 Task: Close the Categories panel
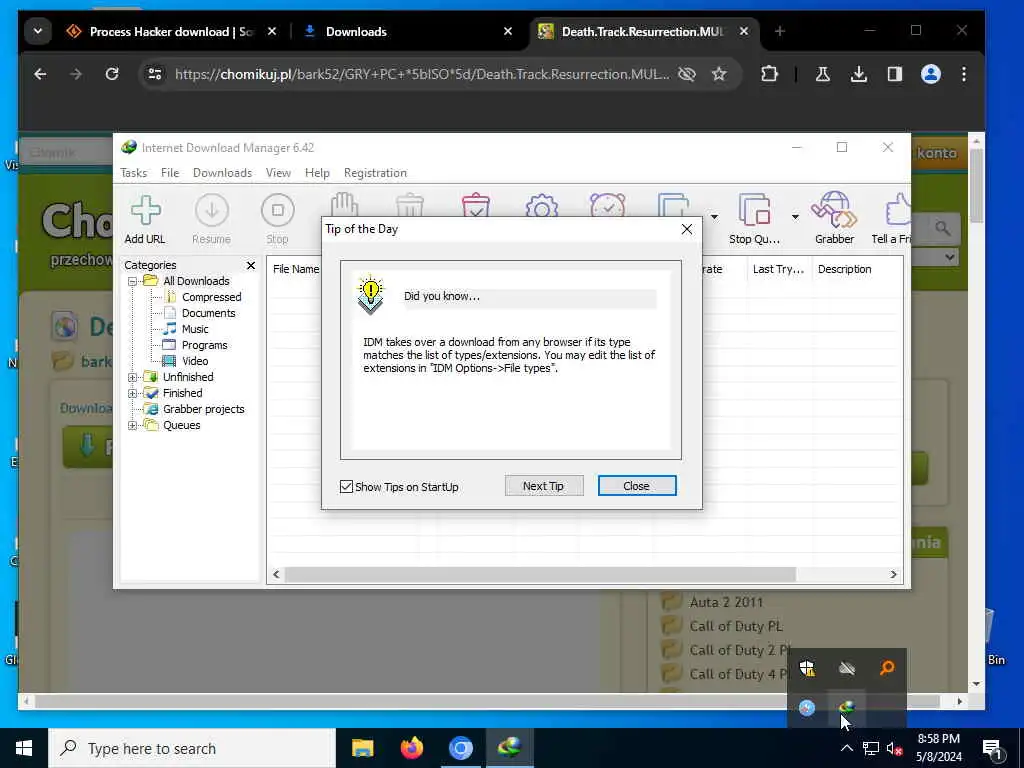click(x=251, y=265)
